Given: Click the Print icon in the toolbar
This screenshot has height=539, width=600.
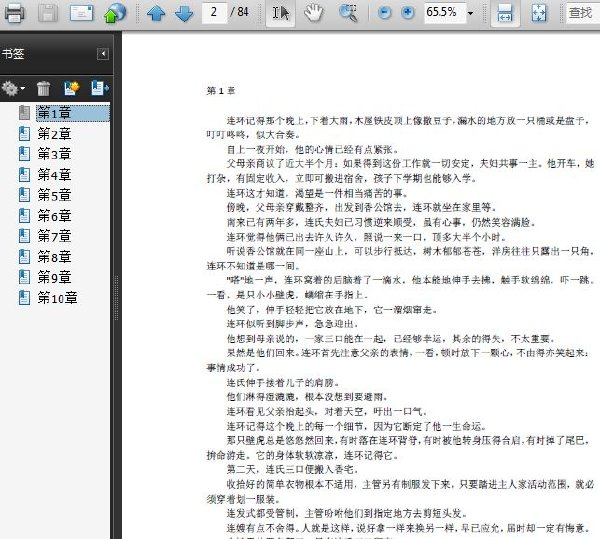Looking at the screenshot, I should tap(14, 13).
